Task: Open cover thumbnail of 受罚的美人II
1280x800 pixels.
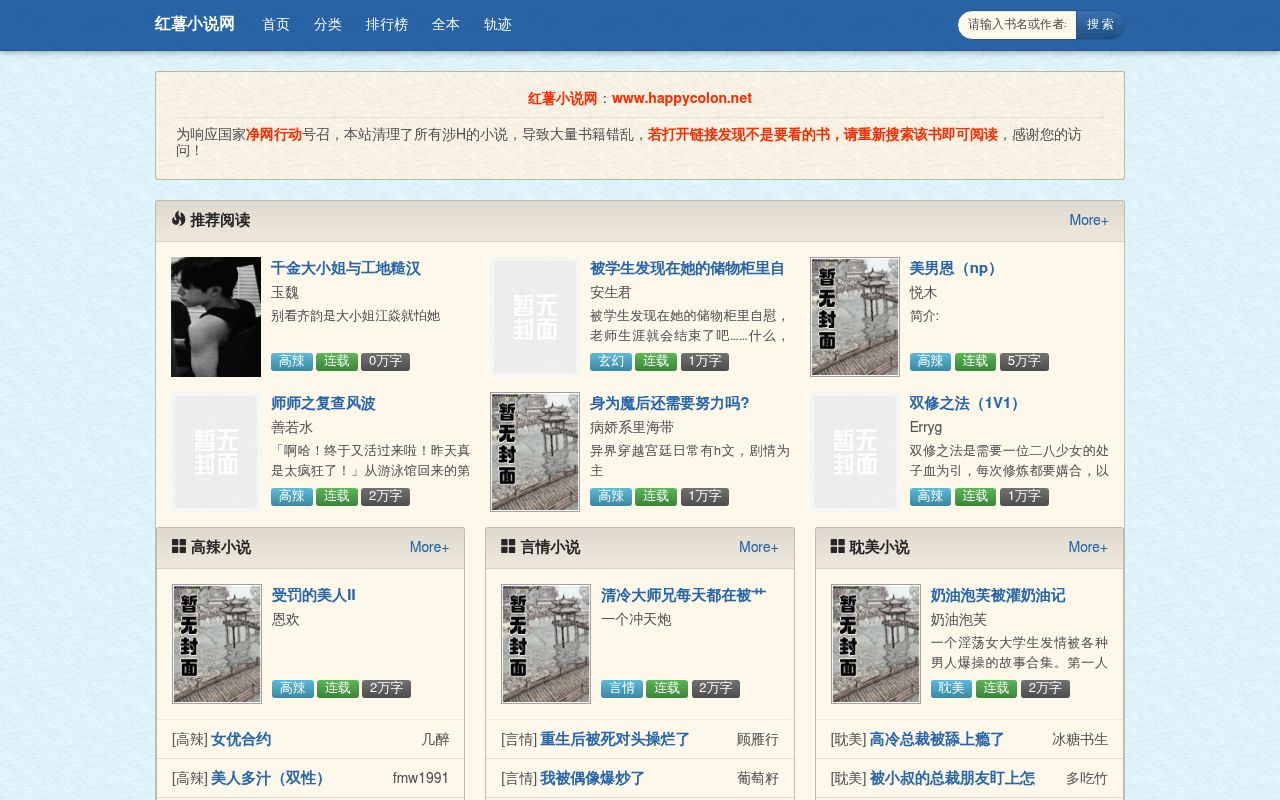Action: 217,644
